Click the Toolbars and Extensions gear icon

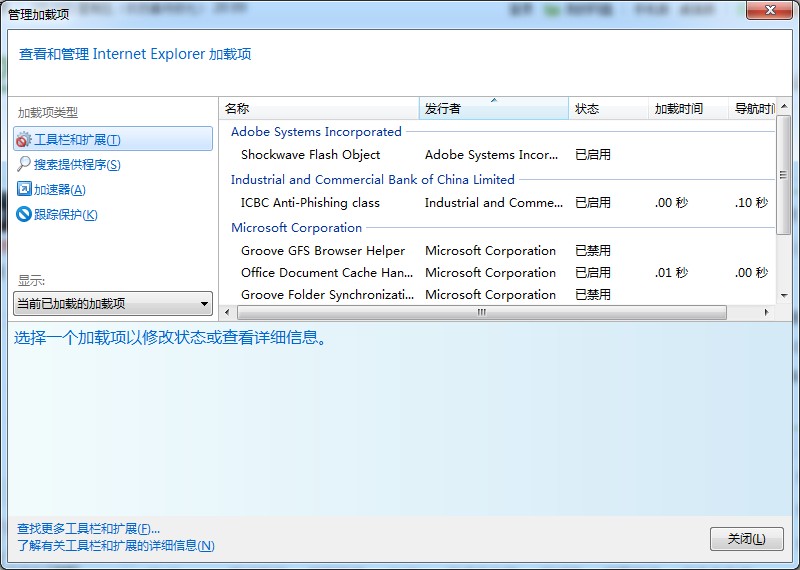23,139
